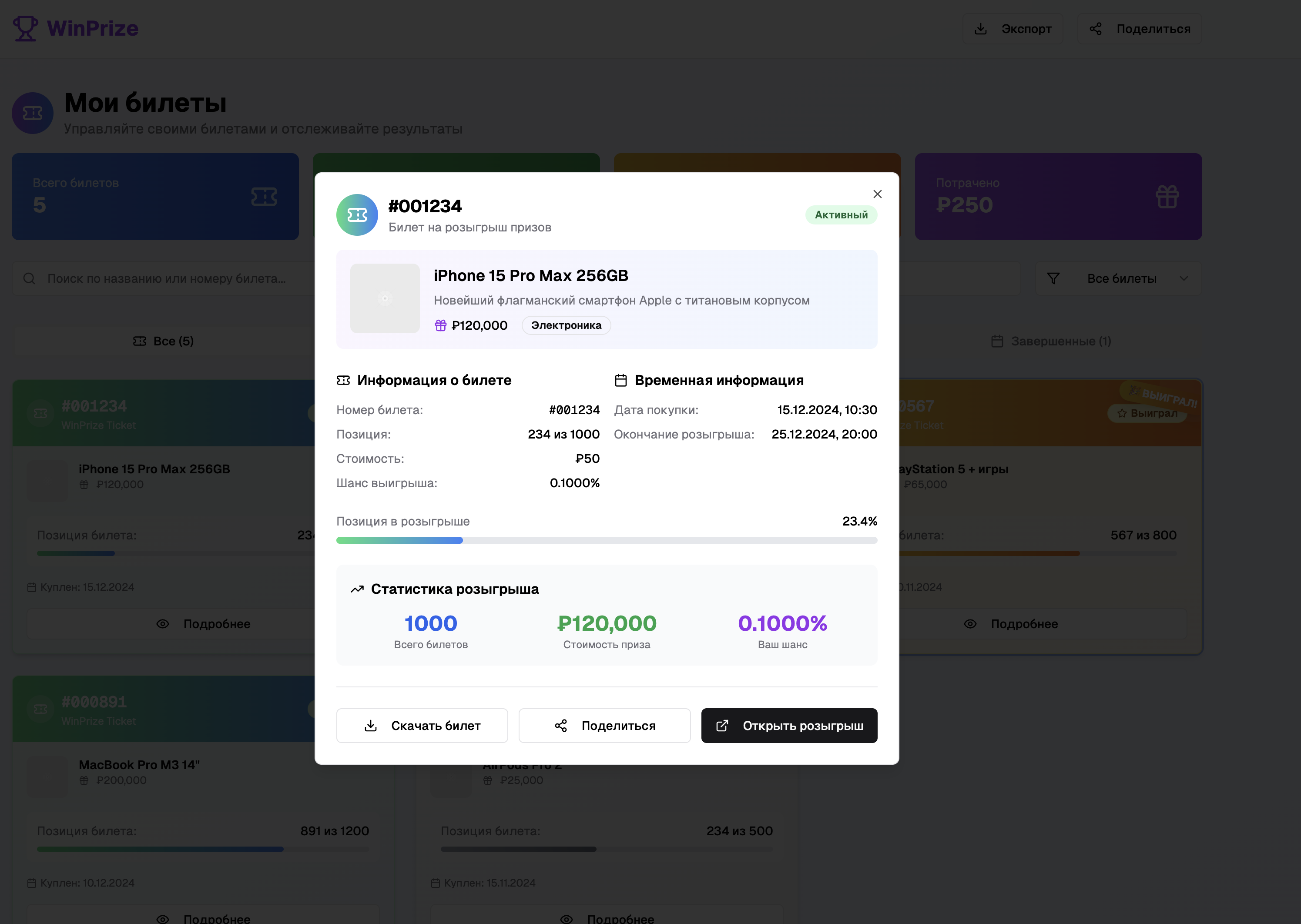The height and width of the screenshot is (924, 1301).
Task: Click the ₽120,000 Стоимость приза statistic
Action: (607, 631)
